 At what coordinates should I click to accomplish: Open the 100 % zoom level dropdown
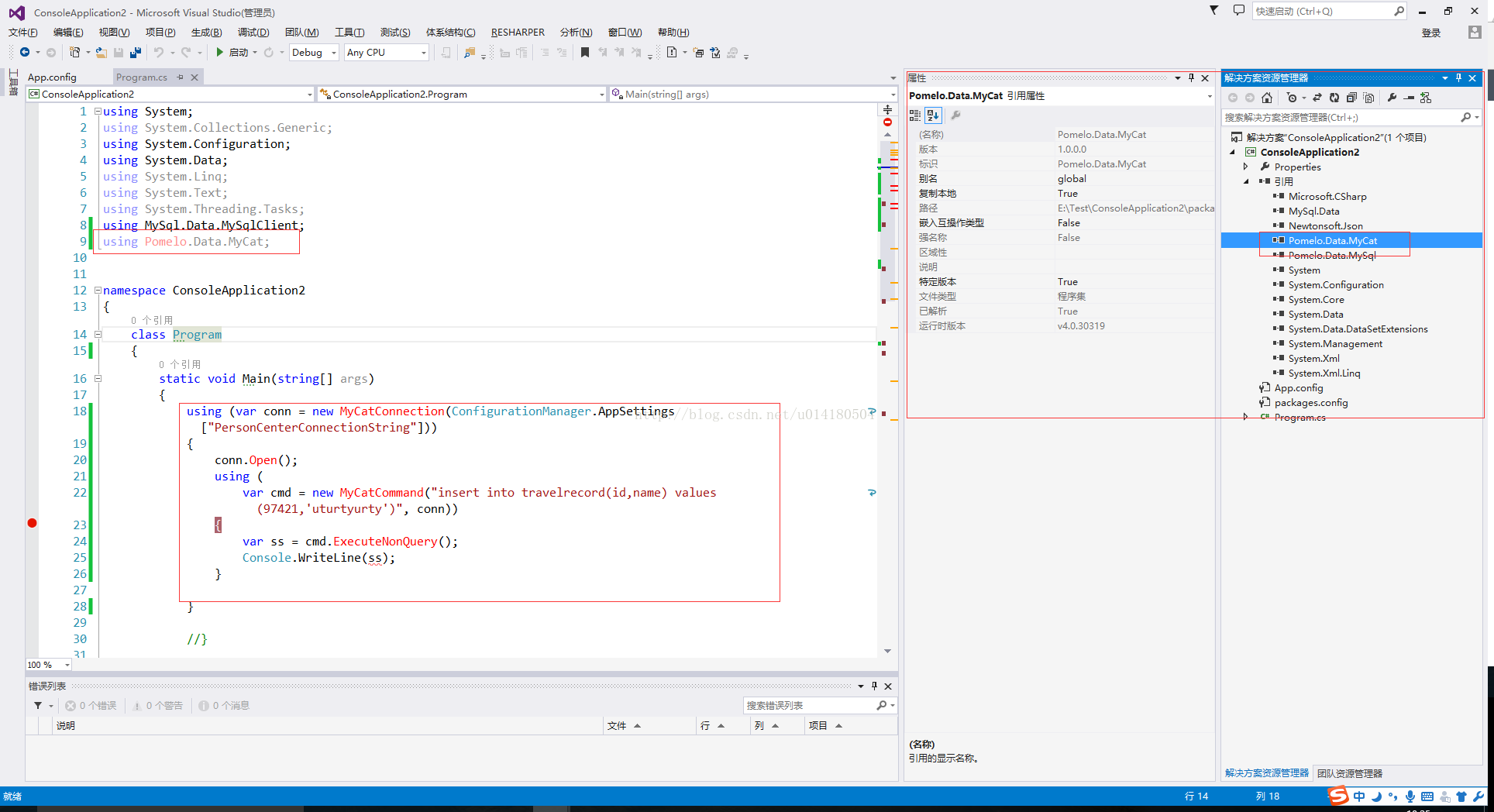coord(49,665)
